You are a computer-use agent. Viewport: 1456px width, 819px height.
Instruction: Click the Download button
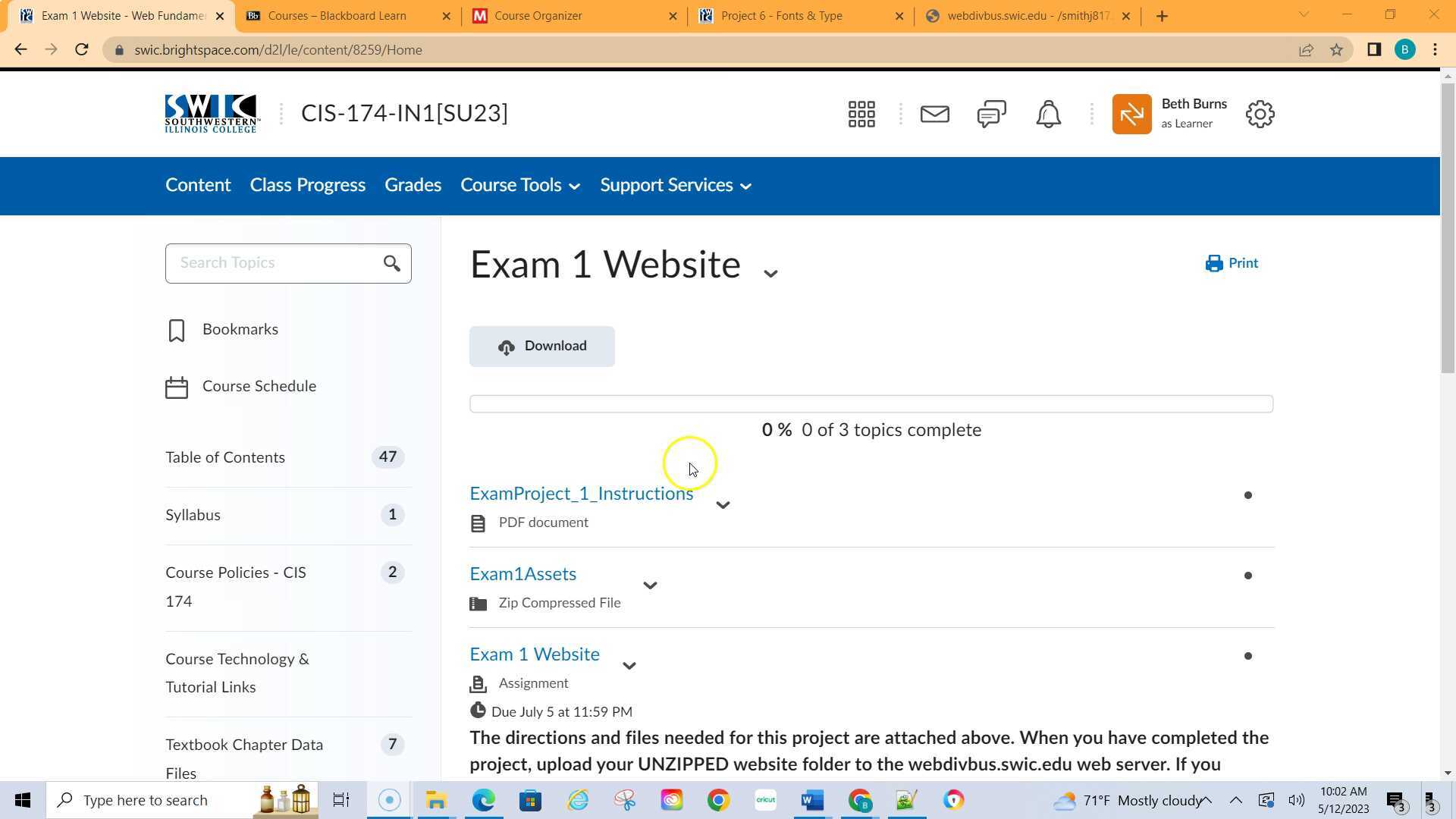541,346
